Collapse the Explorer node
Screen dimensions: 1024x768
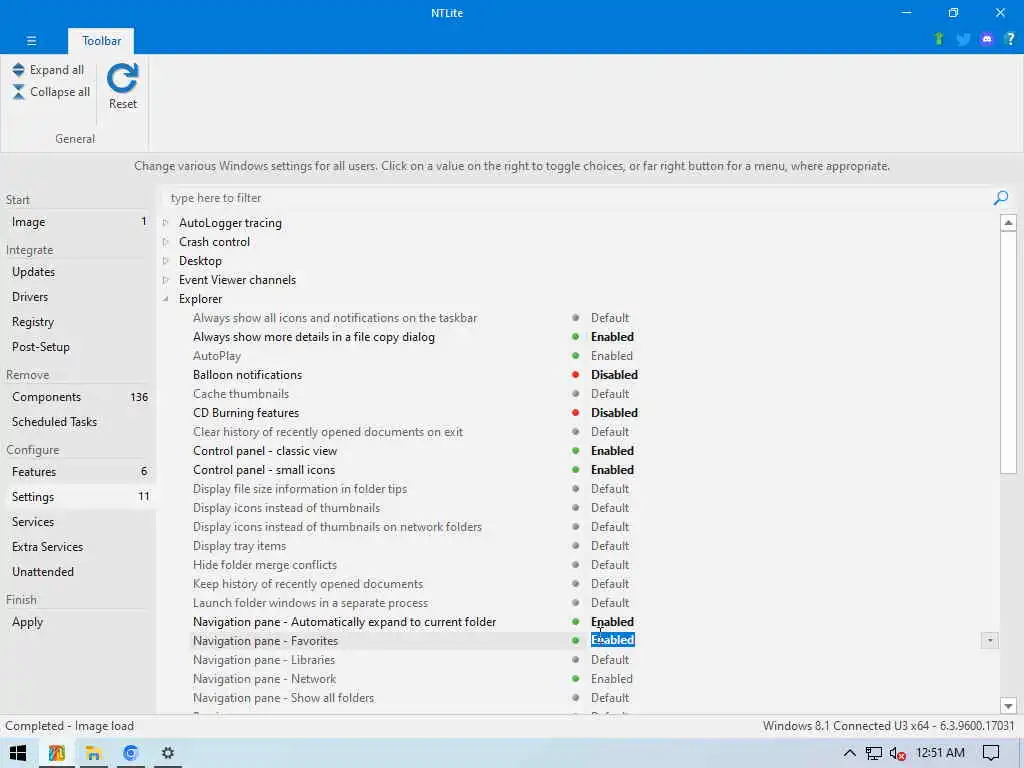[166, 298]
